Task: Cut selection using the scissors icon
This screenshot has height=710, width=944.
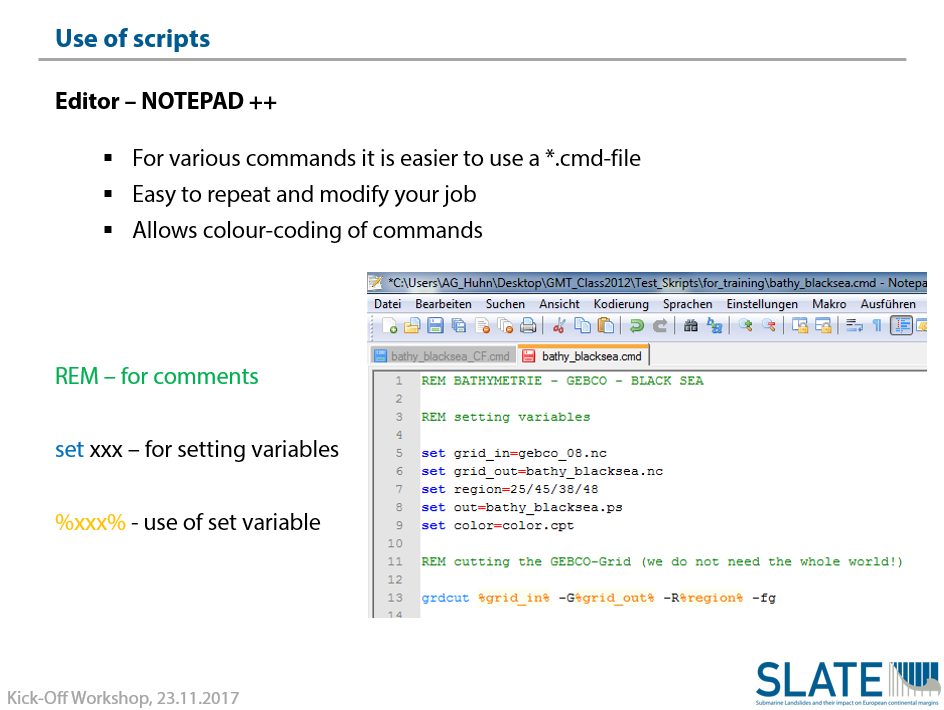Action: [559, 326]
